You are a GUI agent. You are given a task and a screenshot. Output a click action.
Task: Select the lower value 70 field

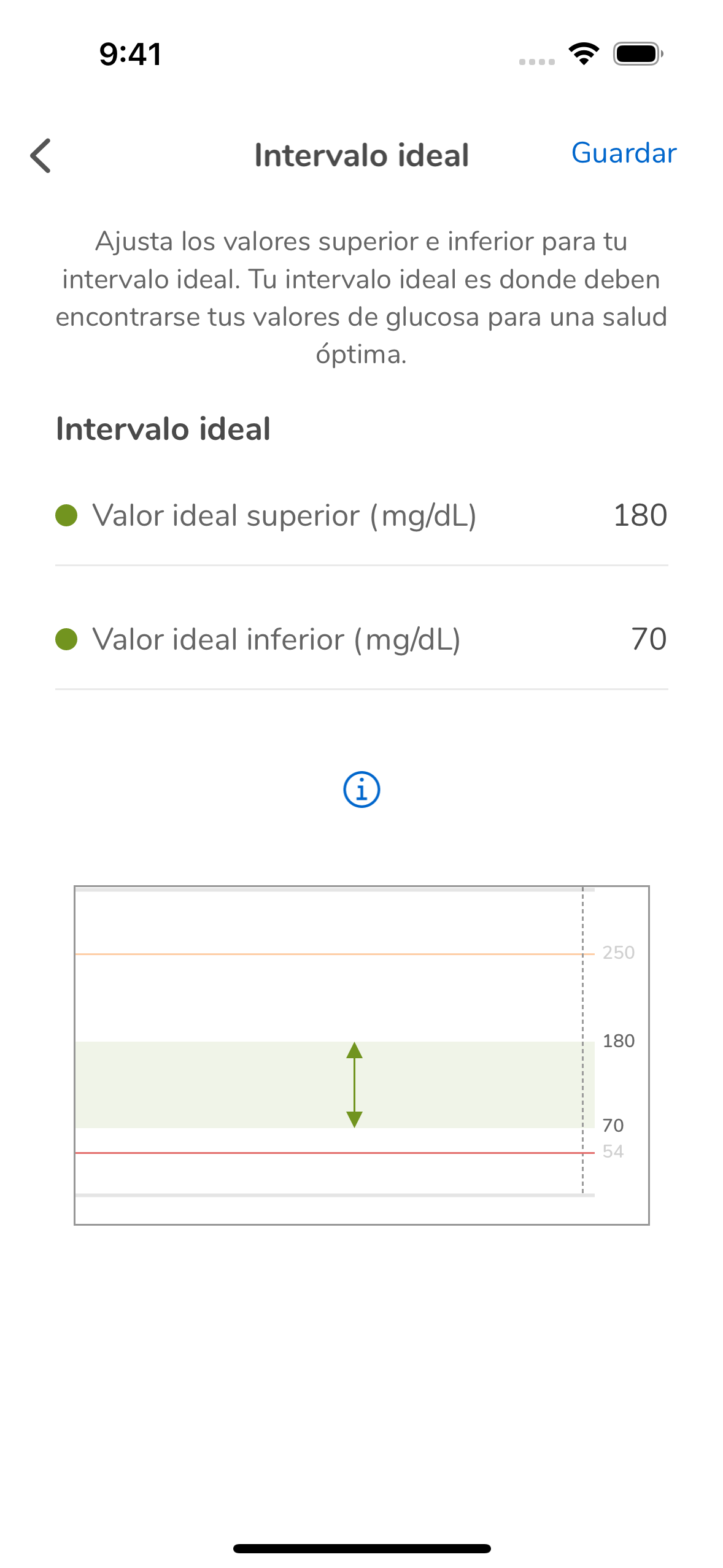648,639
